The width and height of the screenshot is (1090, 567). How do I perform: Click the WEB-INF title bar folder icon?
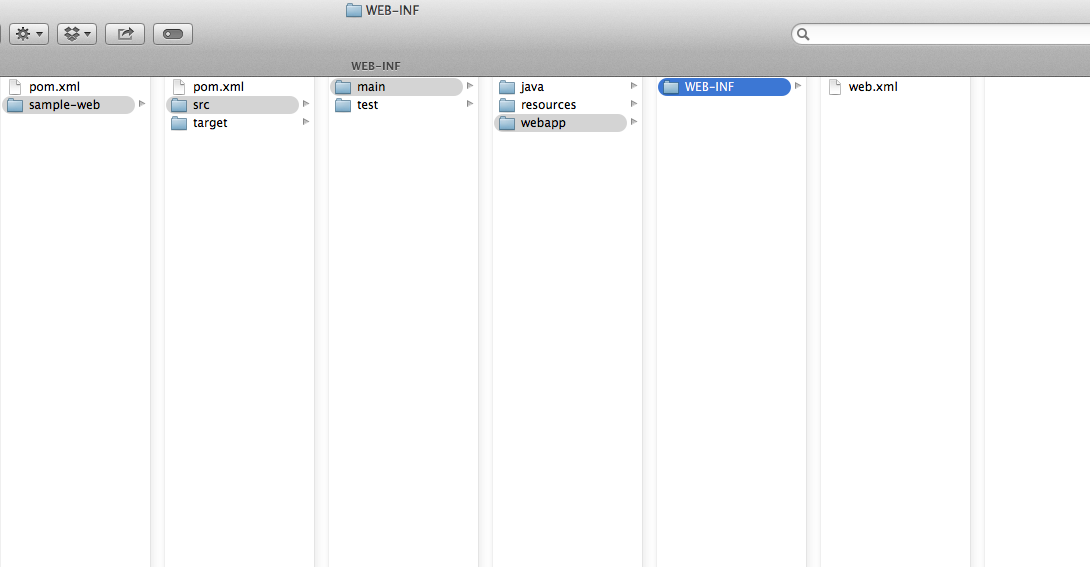click(x=354, y=10)
